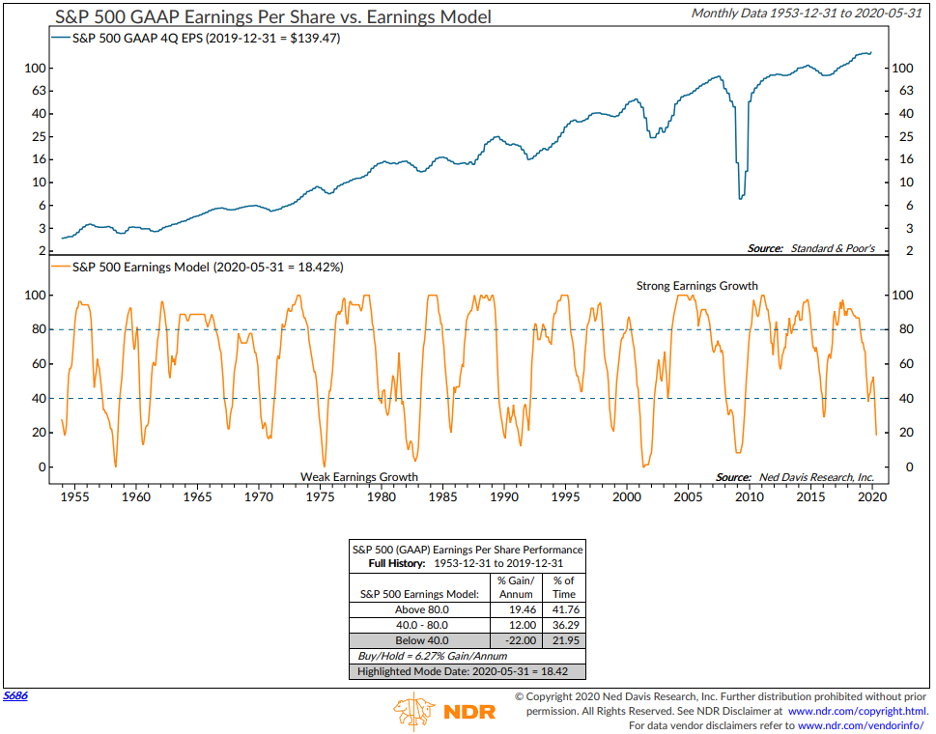
Task: Click the 1975 x-axis label
Action: tap(320, 496)
